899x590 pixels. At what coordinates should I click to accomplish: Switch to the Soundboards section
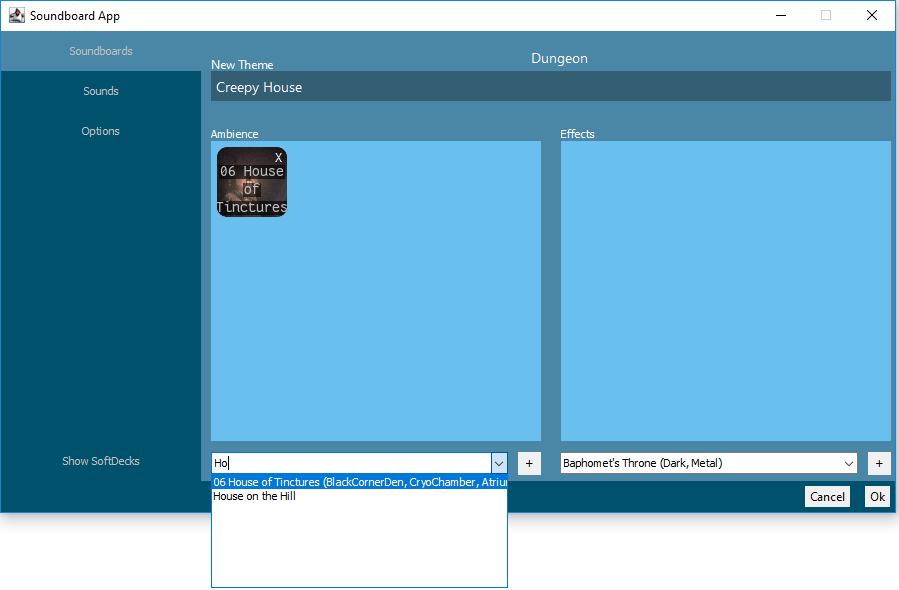tap(100, 51)
